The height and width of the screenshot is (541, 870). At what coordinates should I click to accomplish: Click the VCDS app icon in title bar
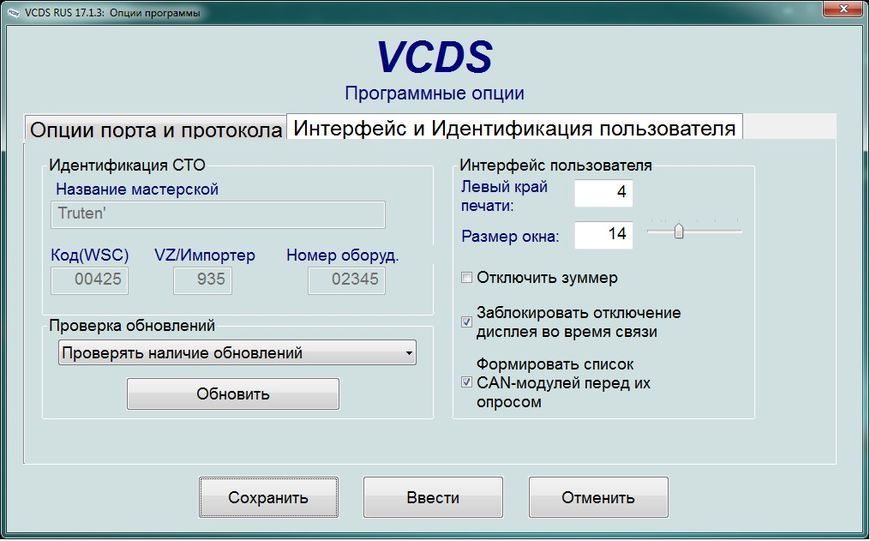click(14, 12)
